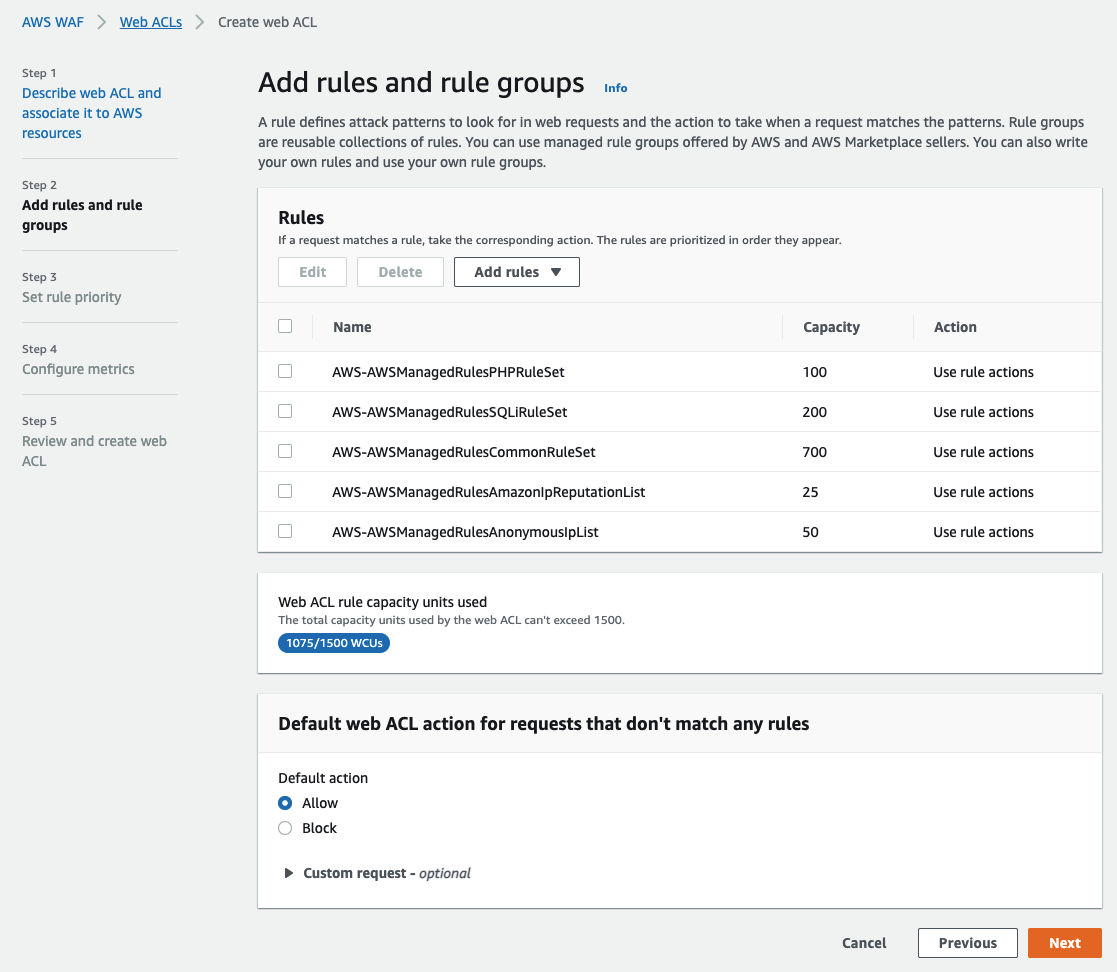
Task: Check AWS-AWSManagedRulesSQLiRuleSet row checkbox
Action: (x=285, y=411)
